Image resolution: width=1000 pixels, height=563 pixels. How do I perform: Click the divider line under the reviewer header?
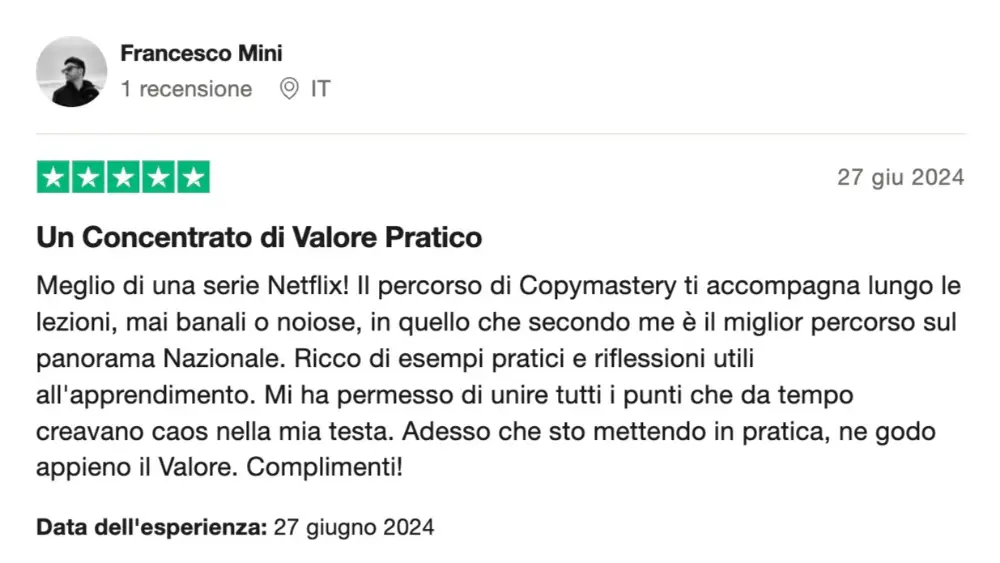(x=500, y=134)
